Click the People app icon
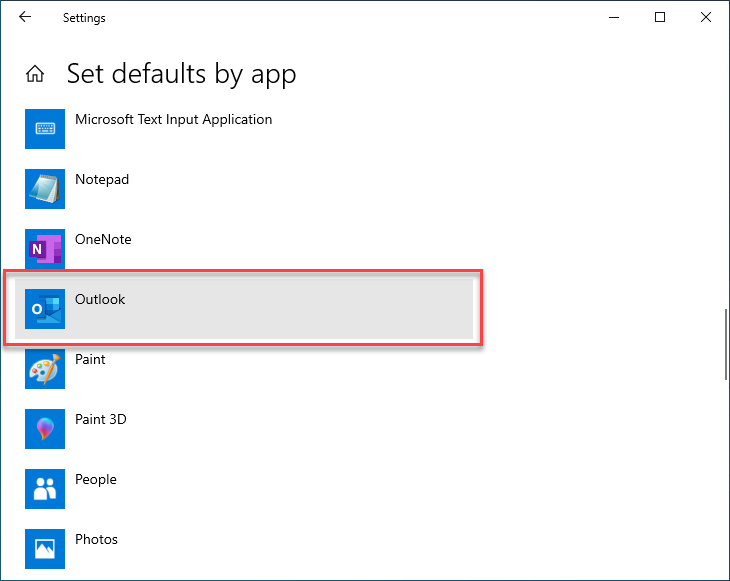 tap(45, 489)
